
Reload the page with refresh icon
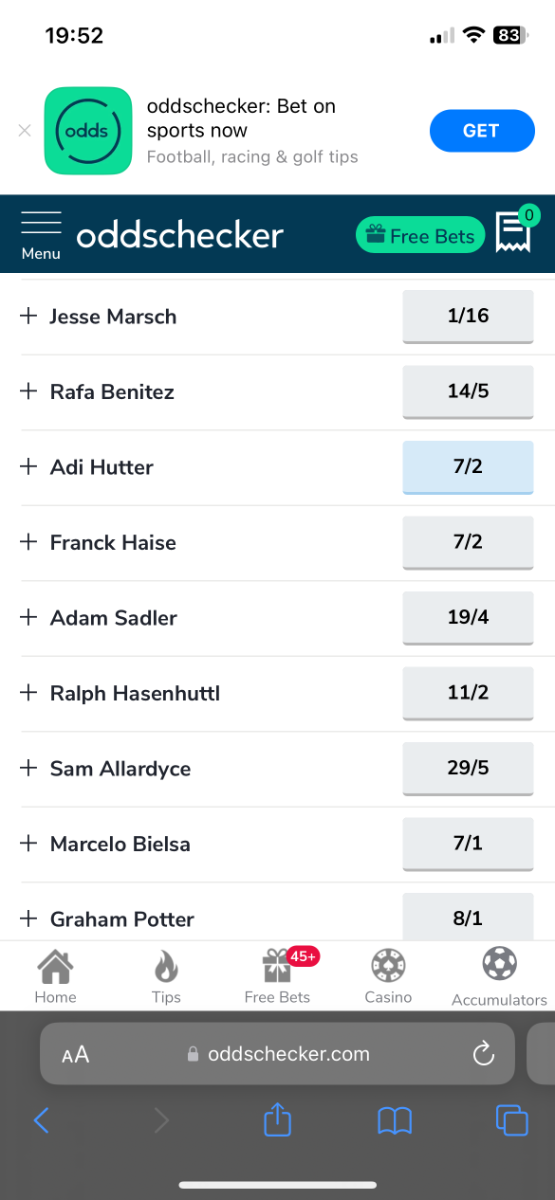484,1054
